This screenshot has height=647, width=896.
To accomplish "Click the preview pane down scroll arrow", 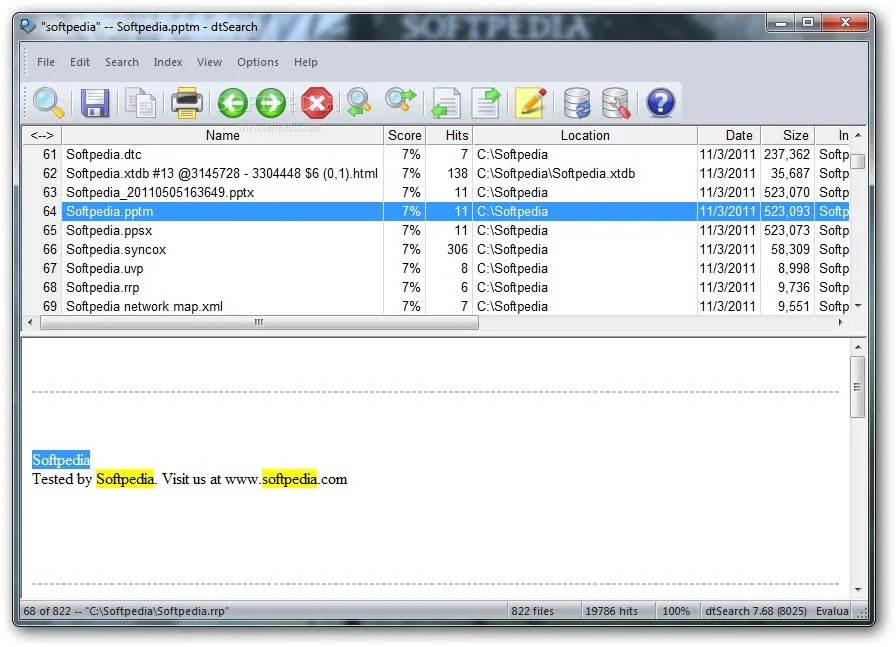I will point(858,589).
